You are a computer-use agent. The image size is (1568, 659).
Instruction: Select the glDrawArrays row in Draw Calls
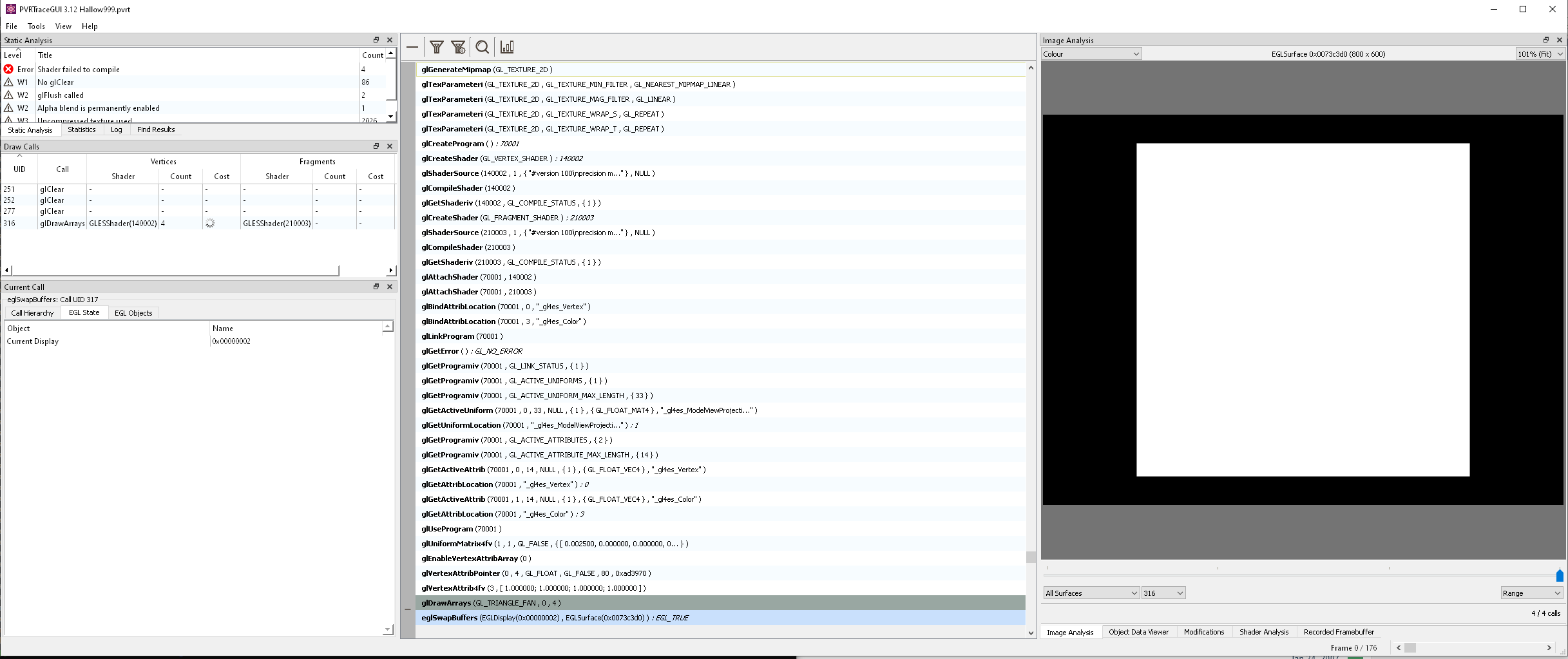click(62, 224)
